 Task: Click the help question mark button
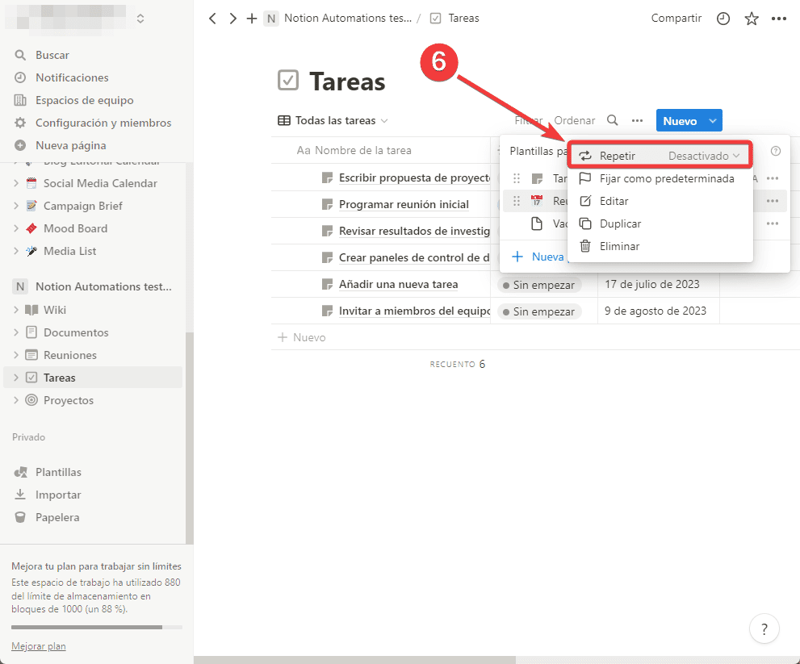764,629
